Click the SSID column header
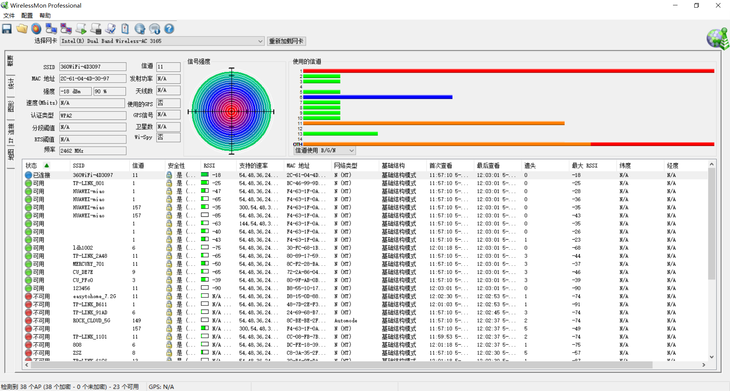Image resolution: width=730 pixels, height=391 pixels. click(x=100, y=165)
